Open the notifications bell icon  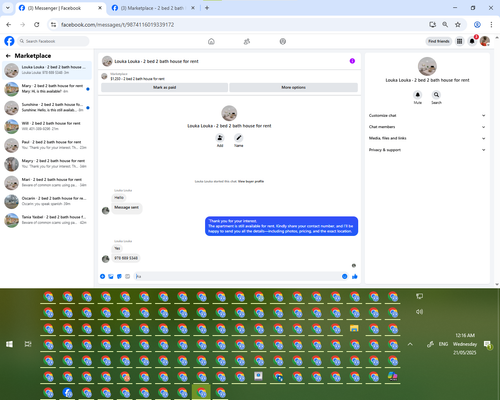pos(472,41)
